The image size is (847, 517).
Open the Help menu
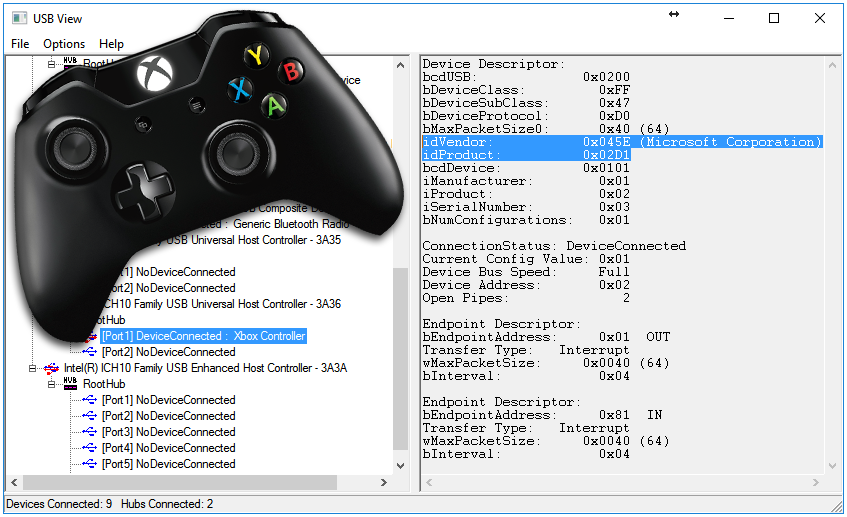coord(111,44)
